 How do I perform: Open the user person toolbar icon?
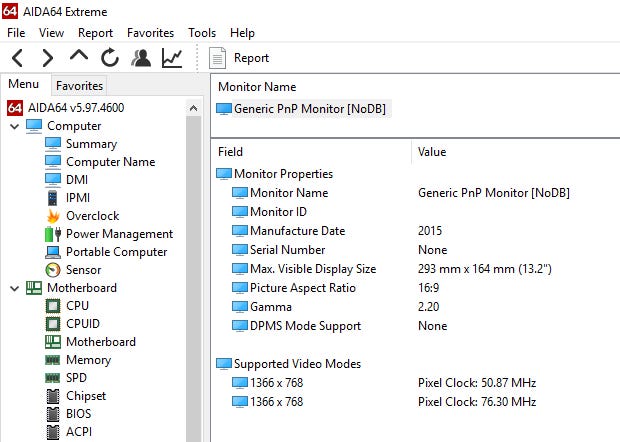tap(141, 58)
